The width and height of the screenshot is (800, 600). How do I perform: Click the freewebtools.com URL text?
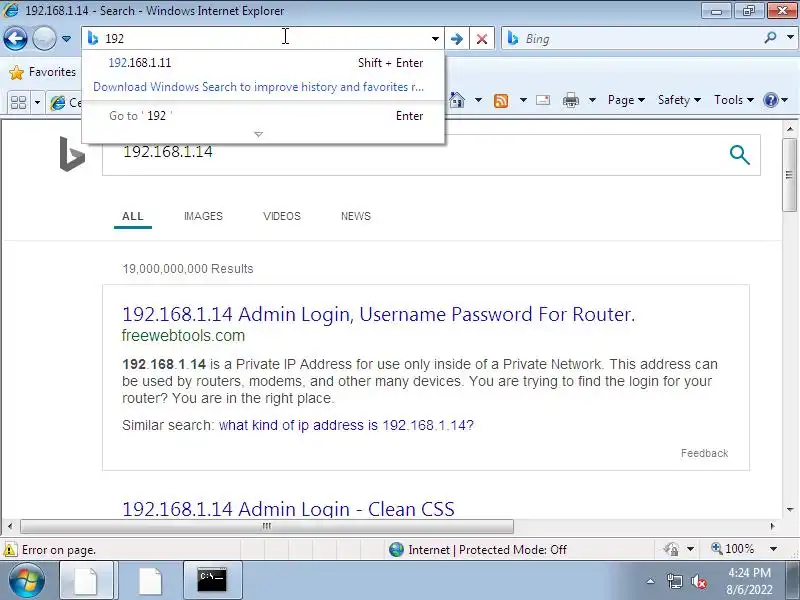pyautogui.click(x=183, y=336)
